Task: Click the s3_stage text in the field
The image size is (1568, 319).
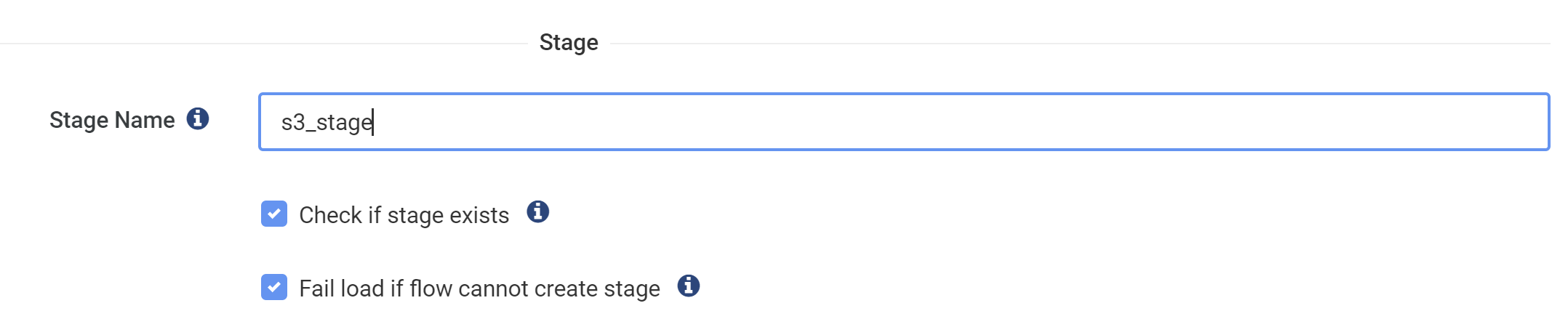Action: (x=327, y=122)
